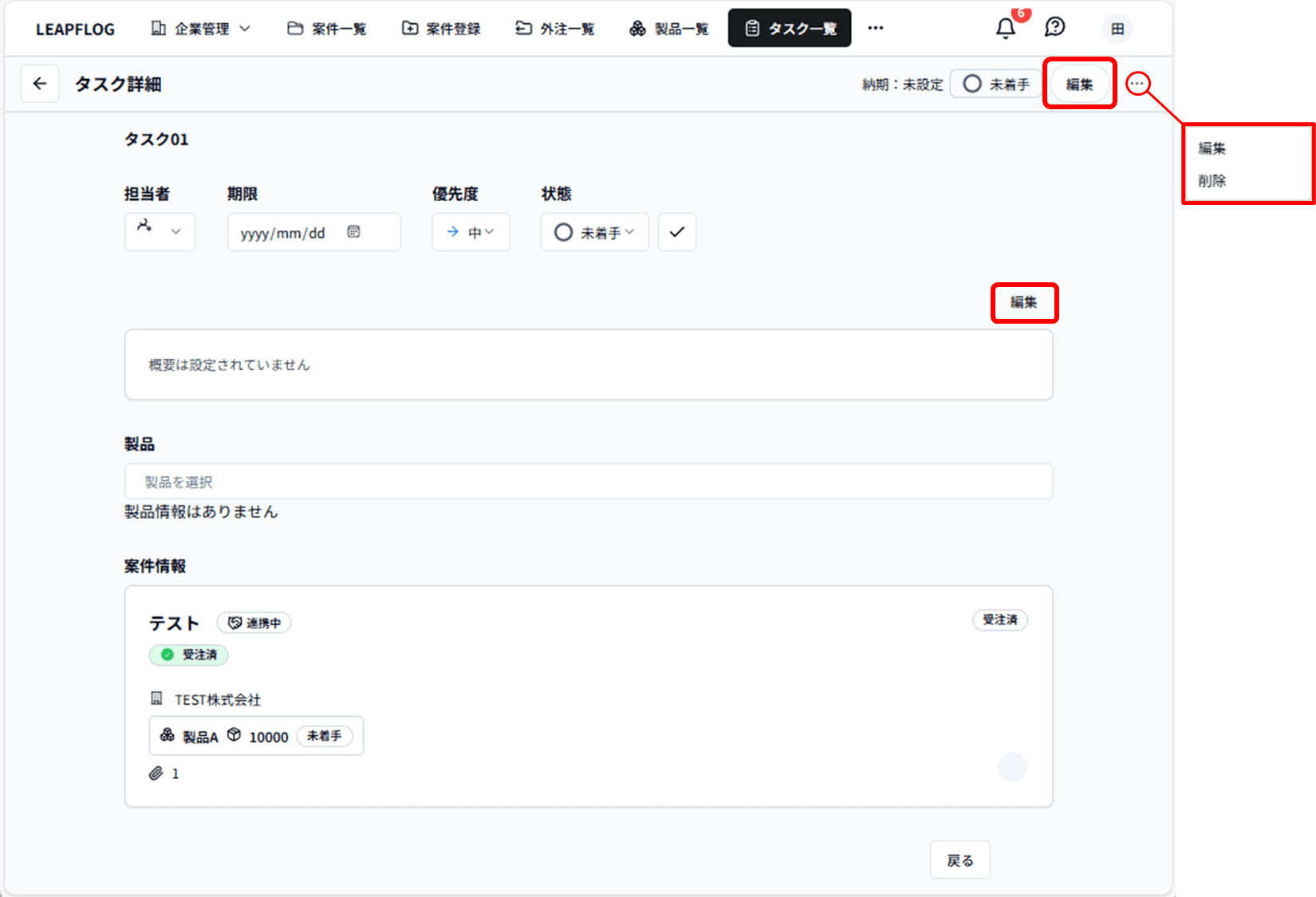Click the 編集 button in the header
This screenshot has height=897, width=1316.
pos(1079,84)
